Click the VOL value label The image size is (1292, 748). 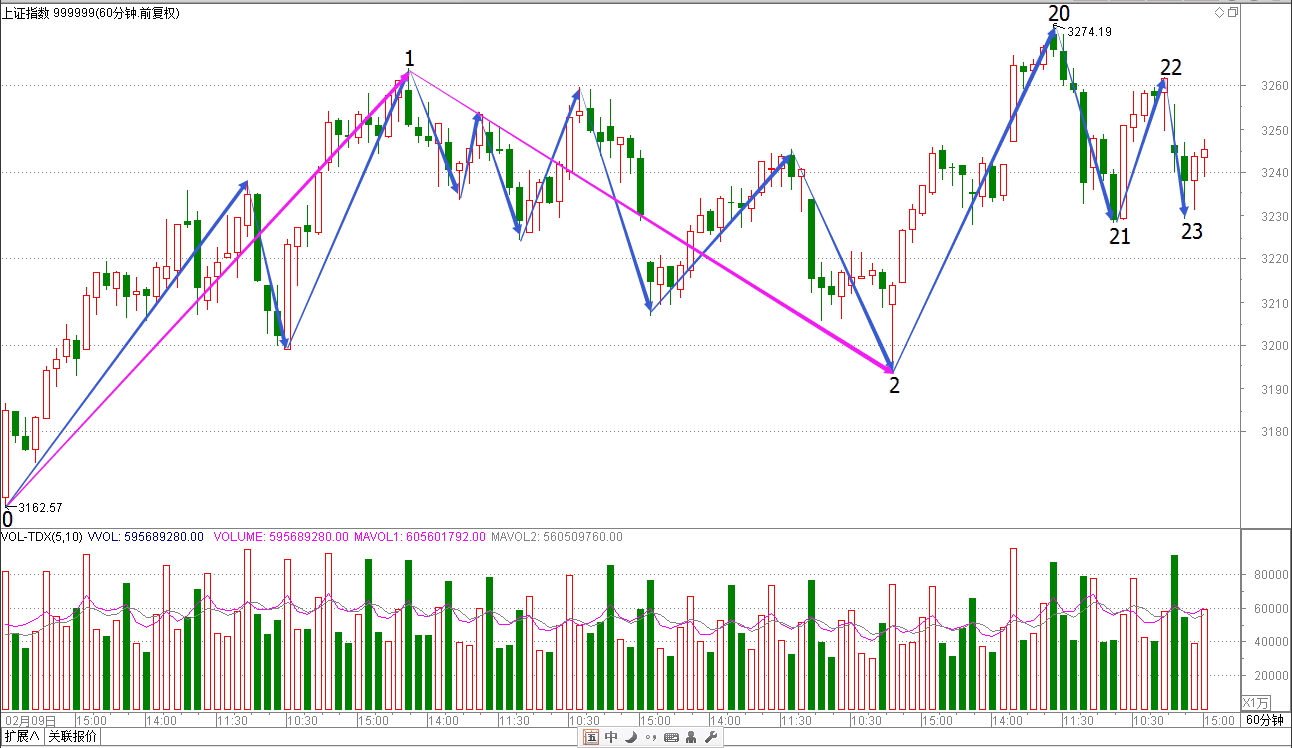pos(146,537)
